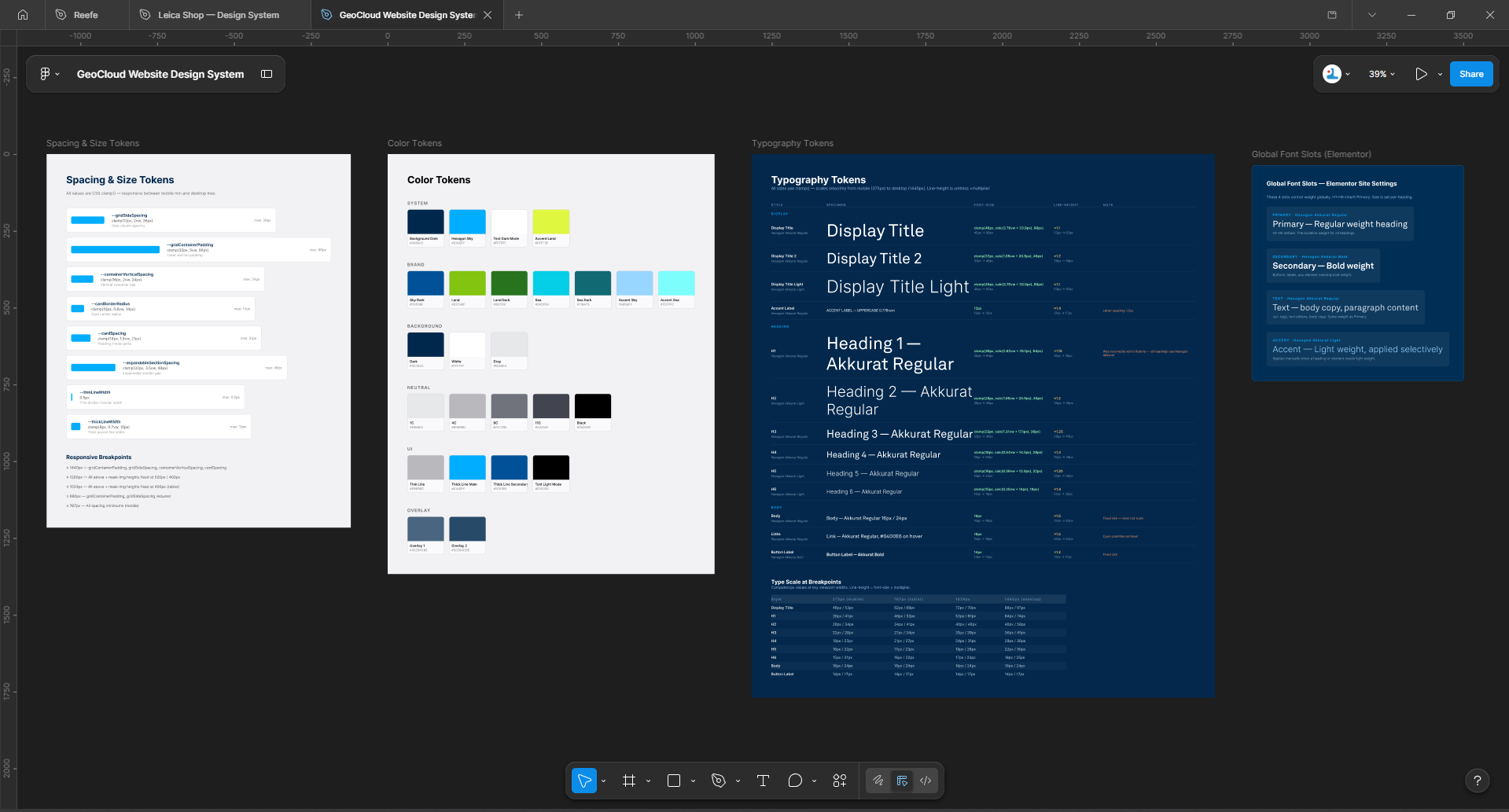Viewport: 1509px width, 812px height.
Task: Select the Comment tool
Action: click(795, 781)
